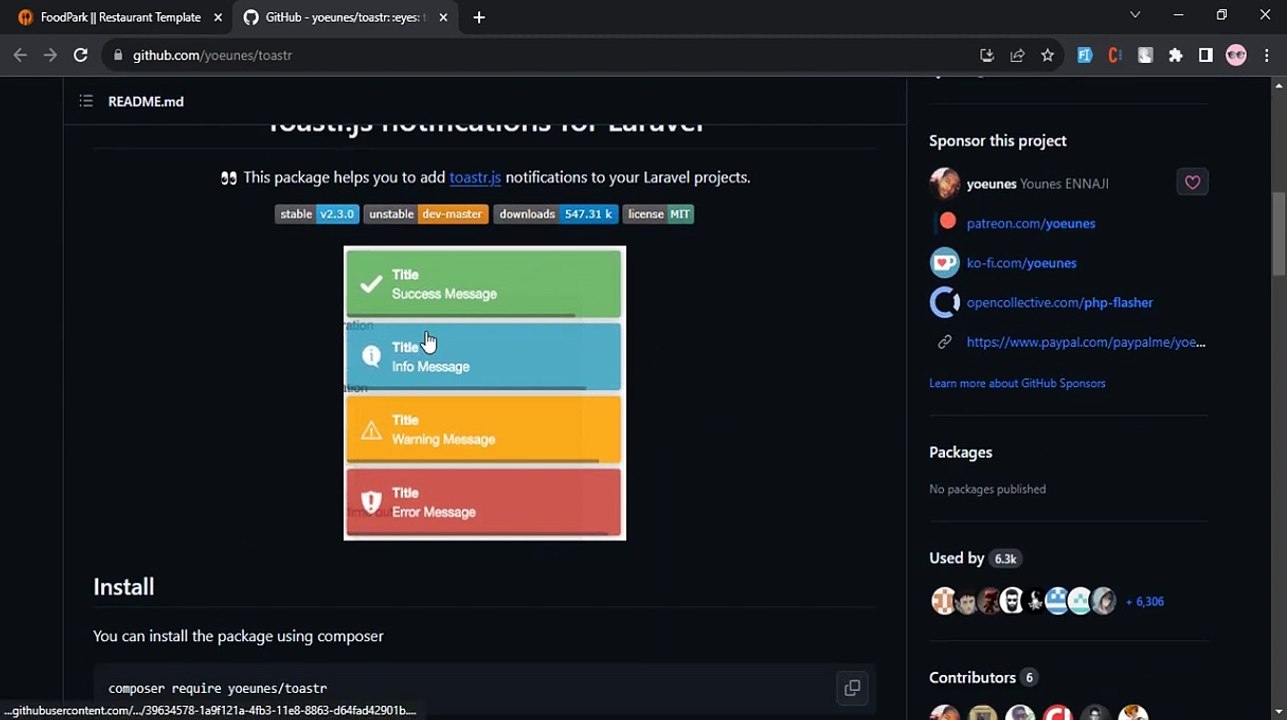Click the + 6,306 dependents link

pyautogui.click(x=1145, y=601)
